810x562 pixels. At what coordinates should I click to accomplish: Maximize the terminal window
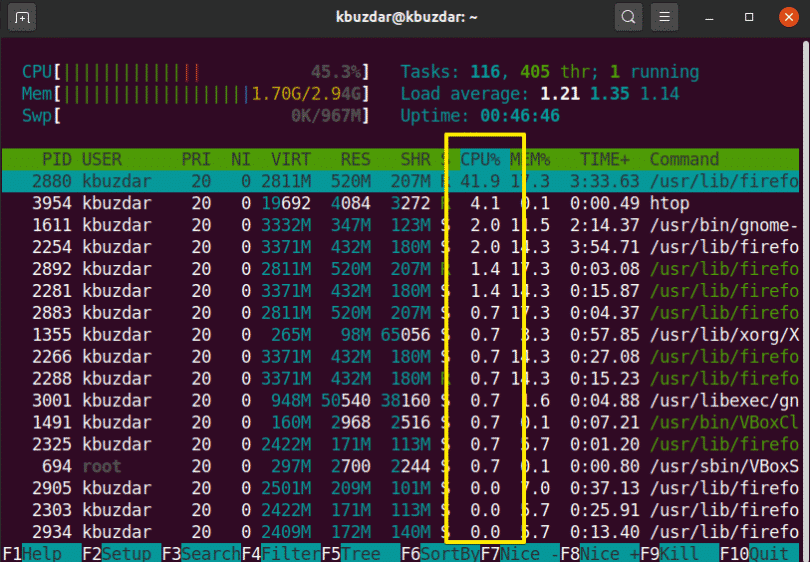pyautogui.click(x=749, y=18)
